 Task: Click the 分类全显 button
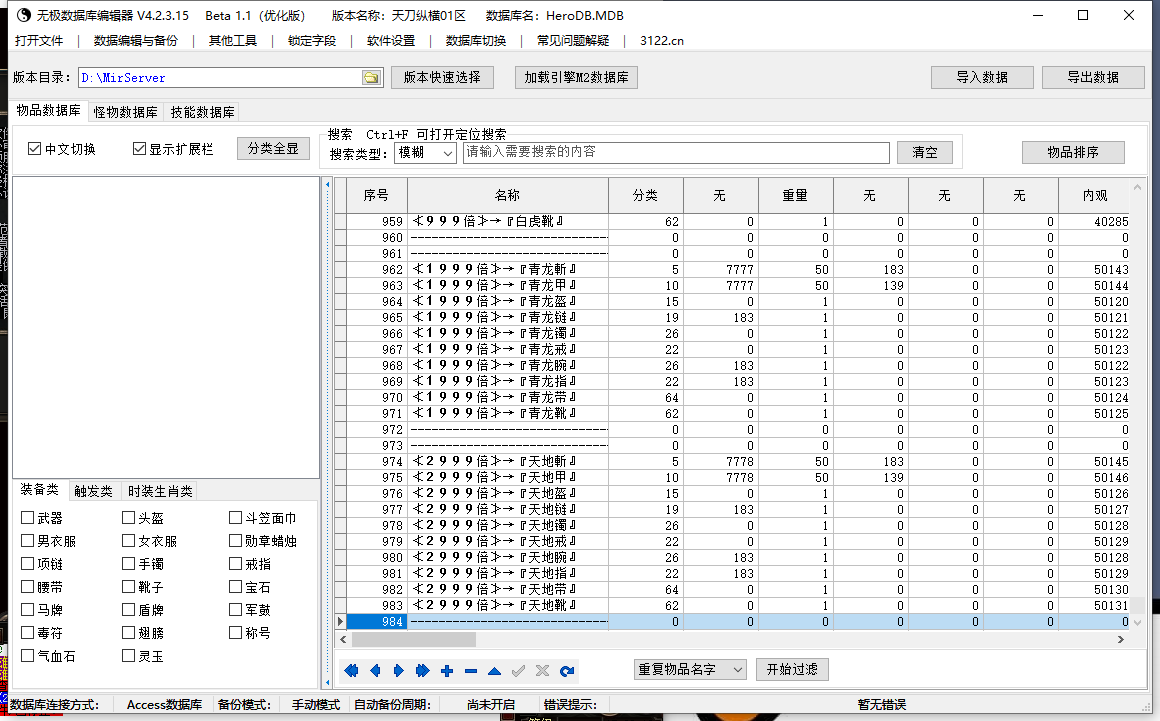click(x=273, y=149)
